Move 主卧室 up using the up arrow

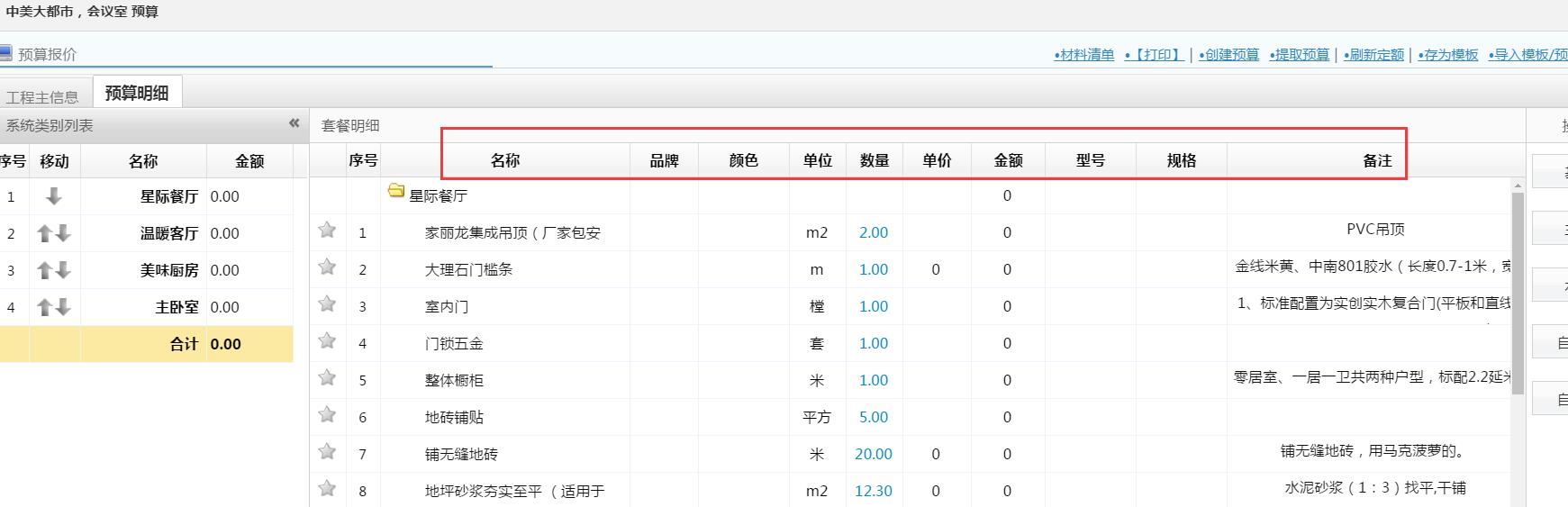coord(45,307)
